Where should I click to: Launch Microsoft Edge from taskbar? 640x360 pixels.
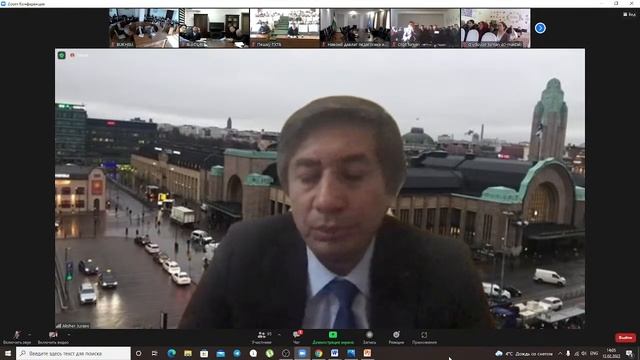(x=171, y=353)
